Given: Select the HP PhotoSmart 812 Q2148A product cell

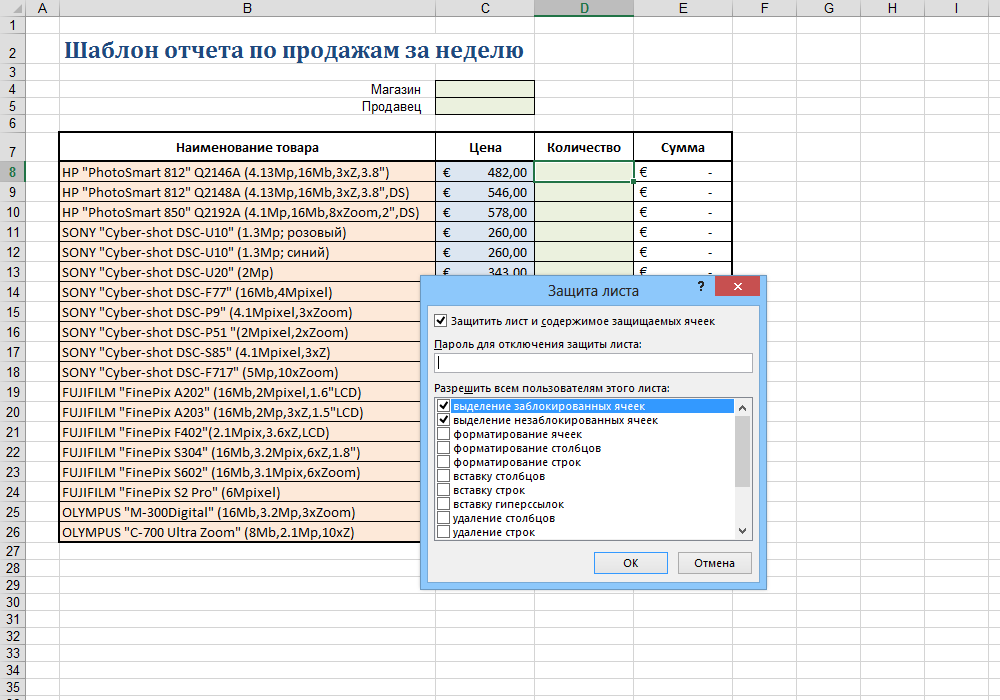Looking at the screenshot, I should pyautogui.click(x=247, y=192).
